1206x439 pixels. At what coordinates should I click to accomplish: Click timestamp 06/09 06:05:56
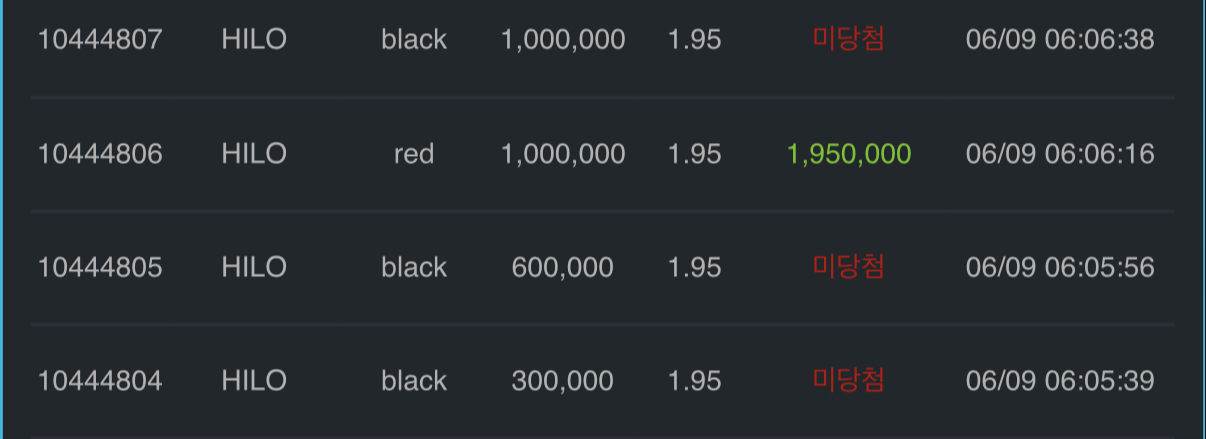pyautogui.click(x=1060, y=268)
